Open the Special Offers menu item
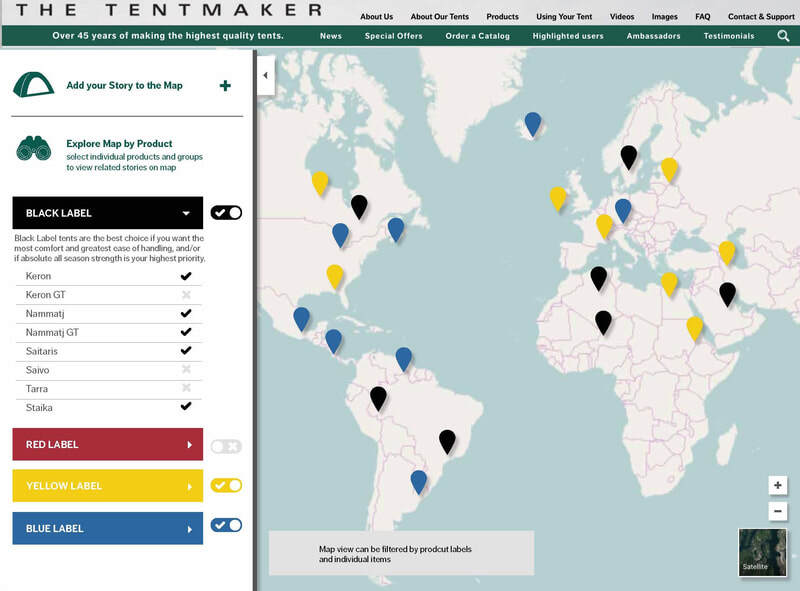 (393, 36)
